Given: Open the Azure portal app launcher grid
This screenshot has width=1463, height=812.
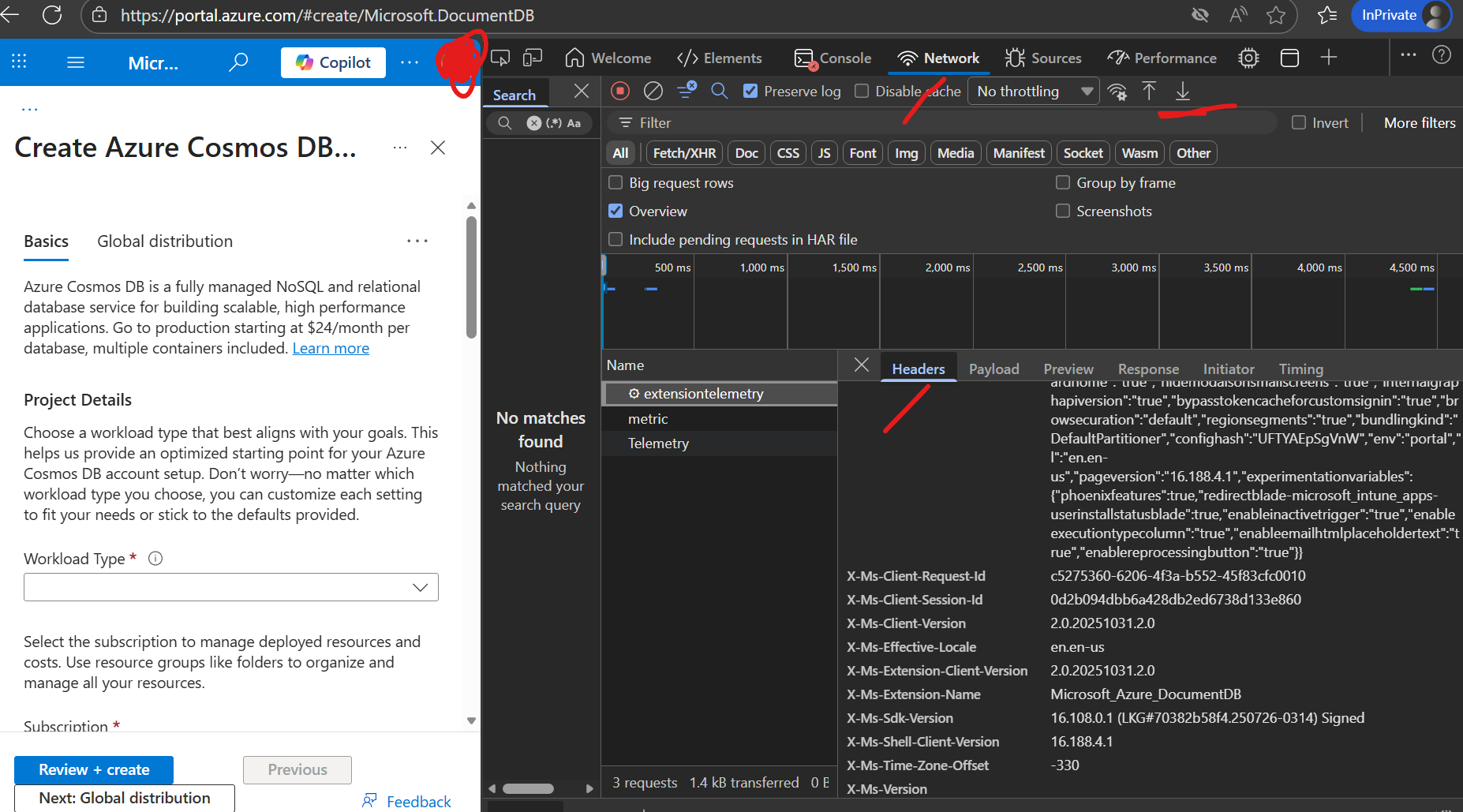Looking at the screenshot, I should click(19, 62).
